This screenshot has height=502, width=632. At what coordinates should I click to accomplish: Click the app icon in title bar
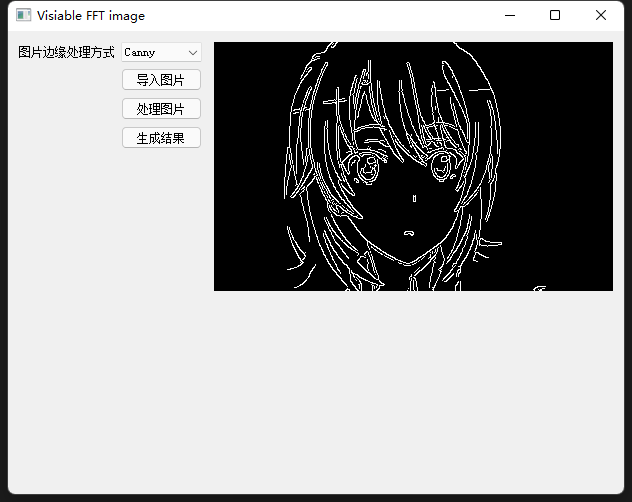coord(23,15)
